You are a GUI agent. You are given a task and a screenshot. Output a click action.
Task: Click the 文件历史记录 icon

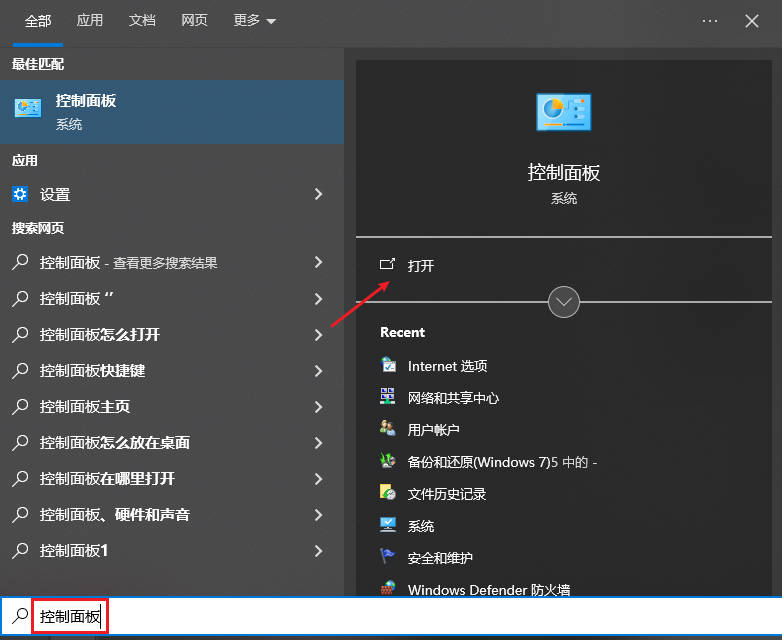[x=388, y=492]
